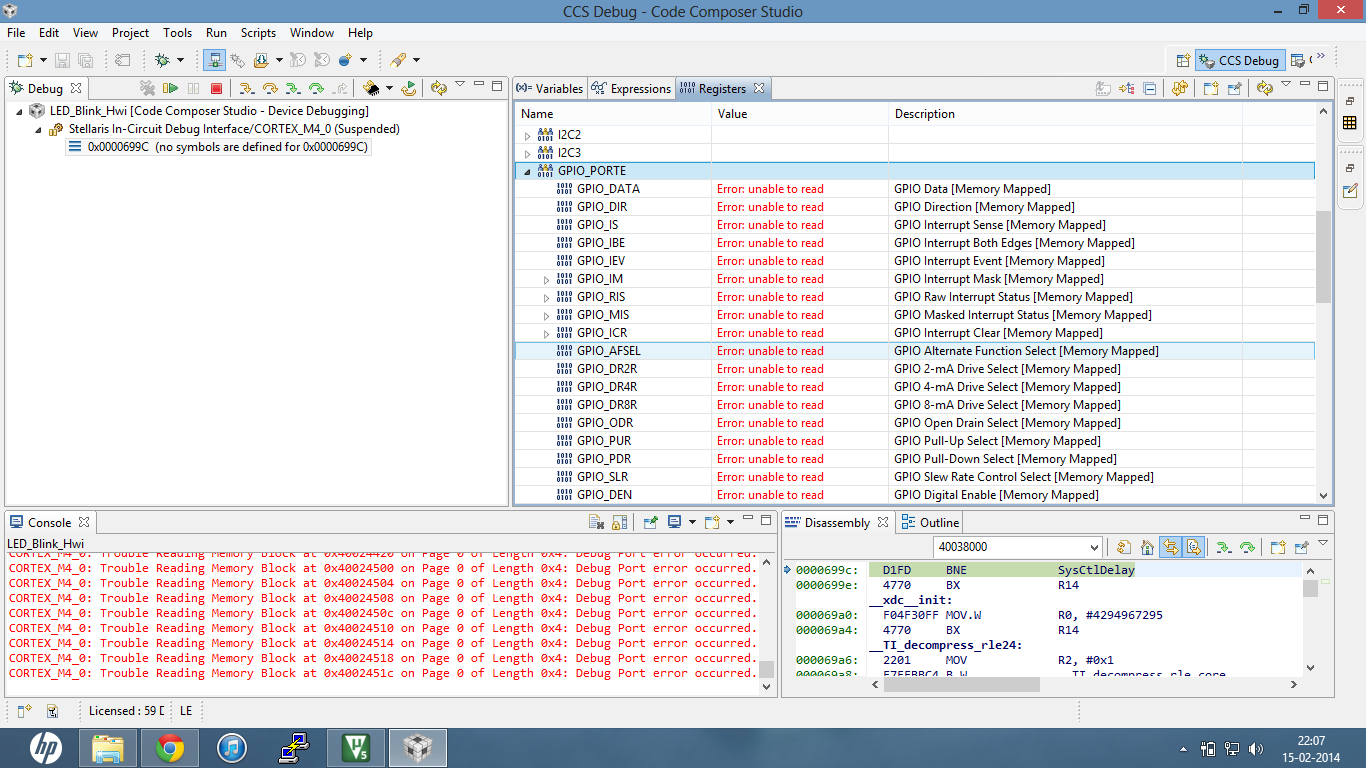Collapse the GPIO_PORTE register group

tap(528, 171)
